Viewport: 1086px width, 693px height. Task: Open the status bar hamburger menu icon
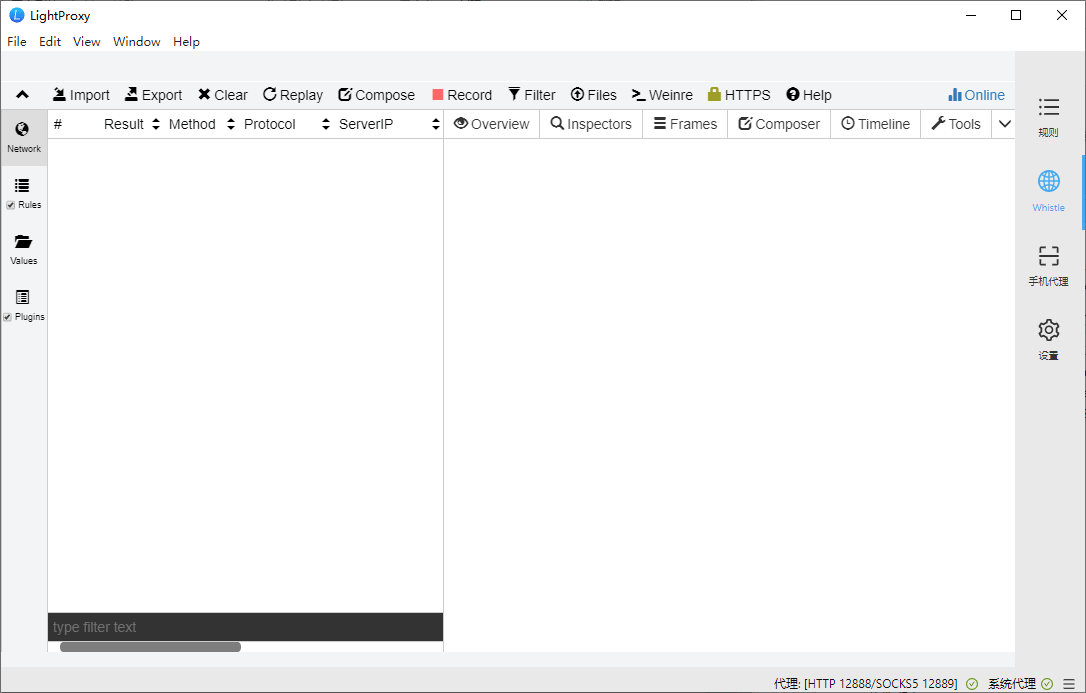click(1069, 684)
